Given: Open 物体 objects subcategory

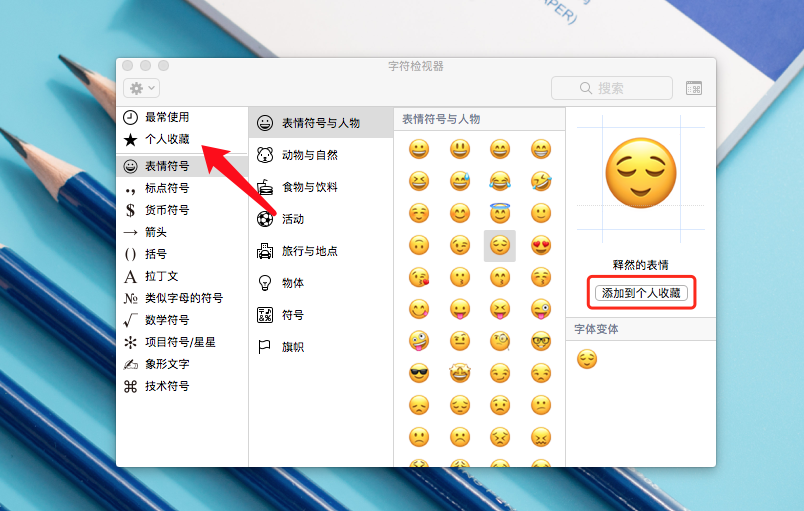Looking at the screenshot, I should 321,283.
